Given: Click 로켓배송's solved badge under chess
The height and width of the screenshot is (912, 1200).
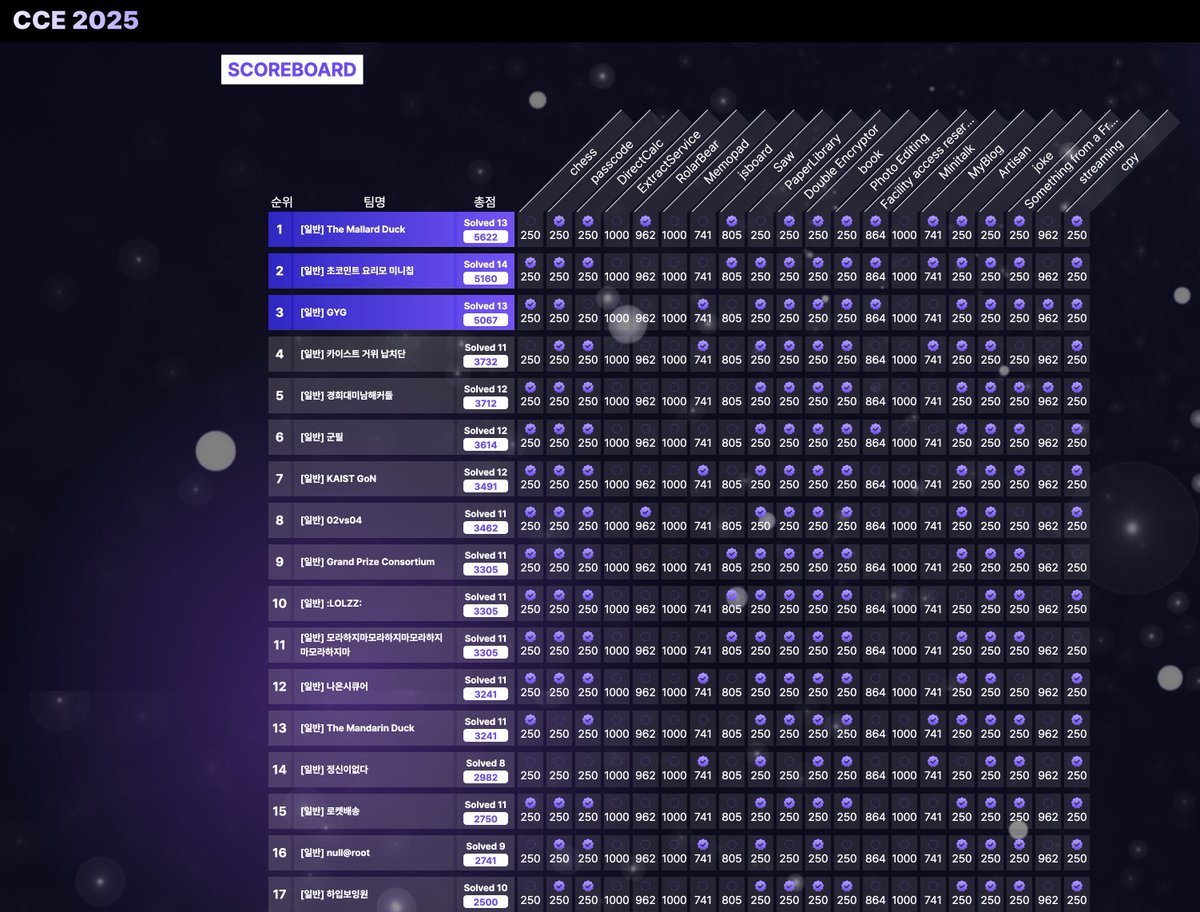Looking at the screenshot, I should point(530,802).
